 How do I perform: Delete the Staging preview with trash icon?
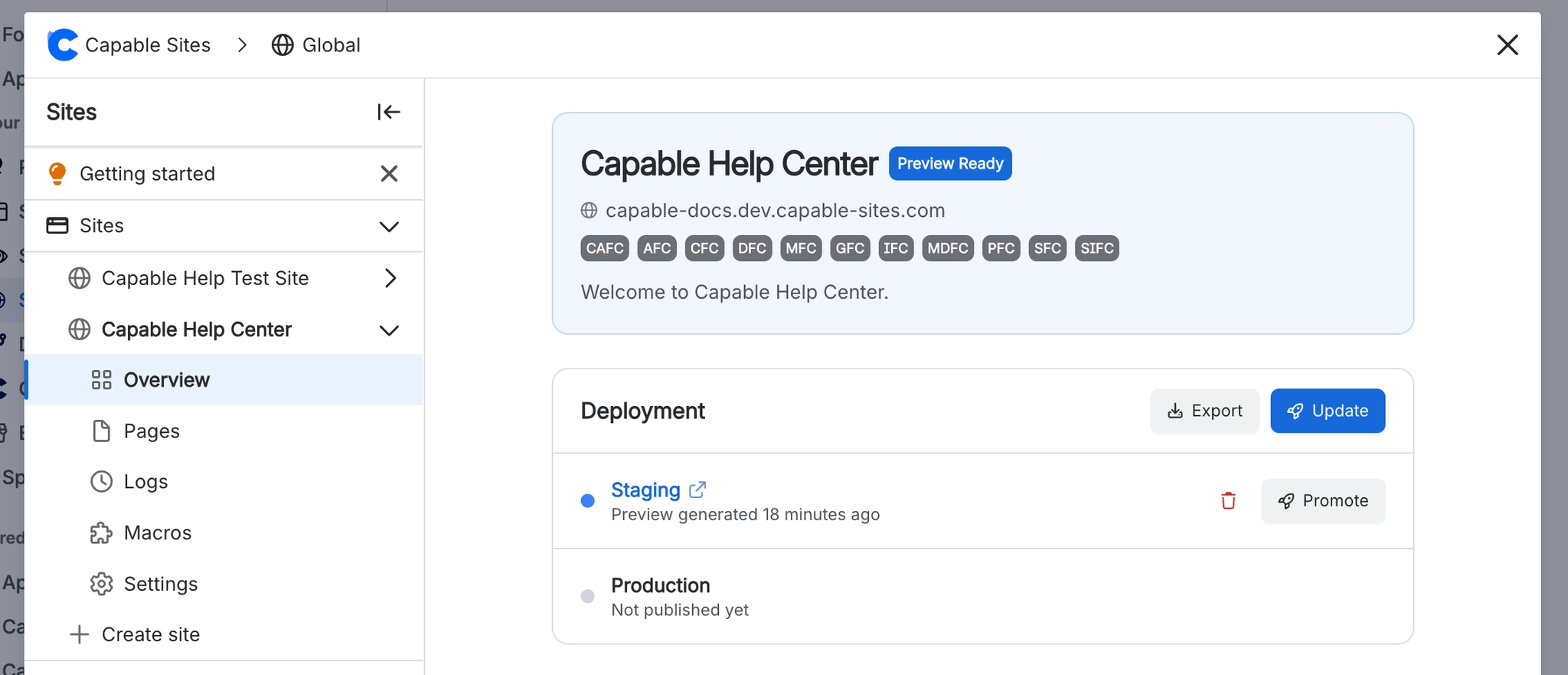[1229, 501]
